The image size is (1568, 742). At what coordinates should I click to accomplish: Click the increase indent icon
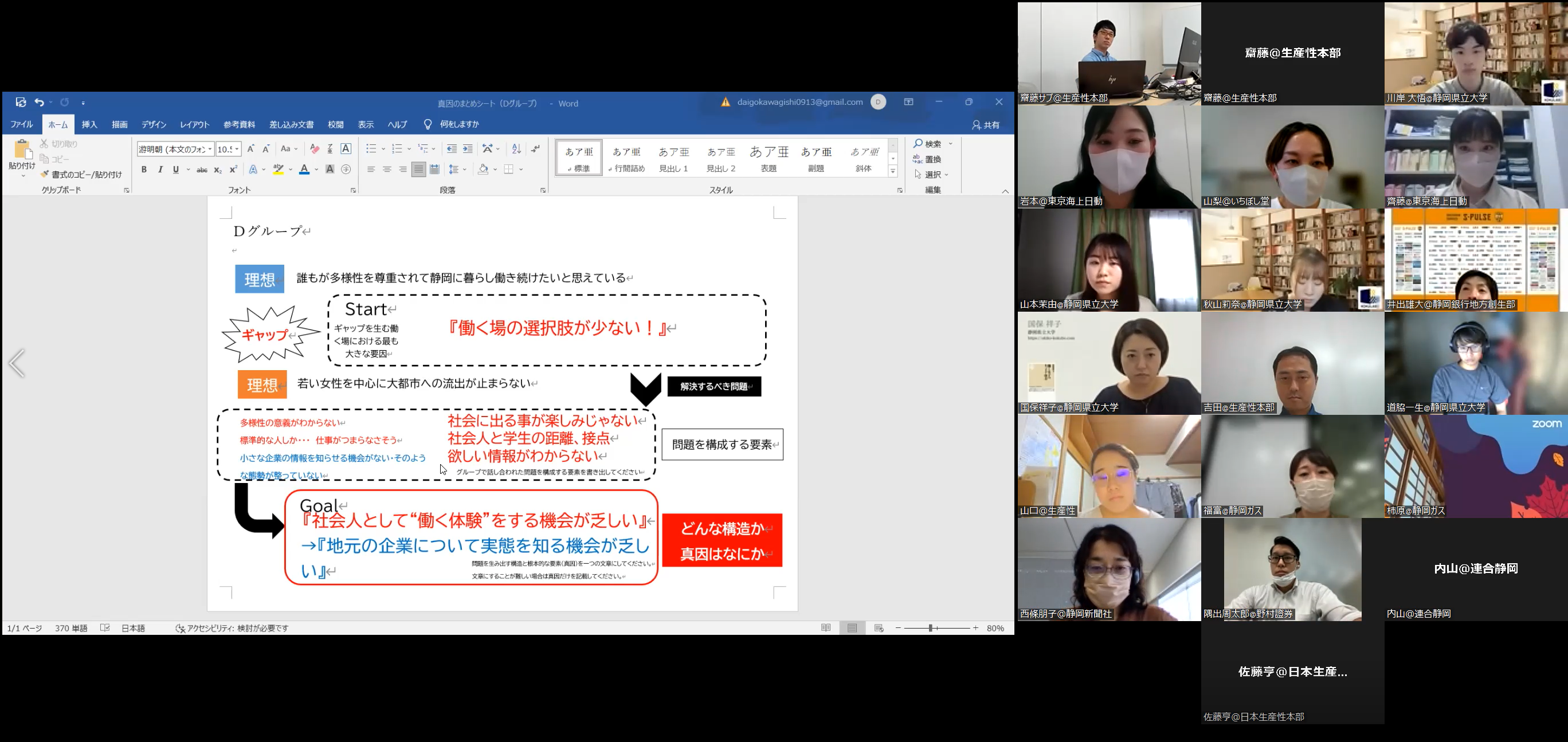(468, 148)
